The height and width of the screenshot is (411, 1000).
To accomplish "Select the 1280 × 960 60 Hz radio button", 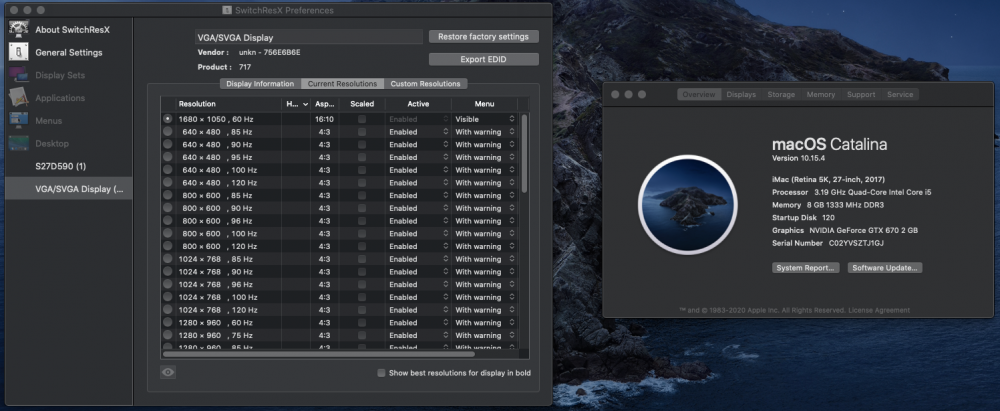I will point(168,322).
